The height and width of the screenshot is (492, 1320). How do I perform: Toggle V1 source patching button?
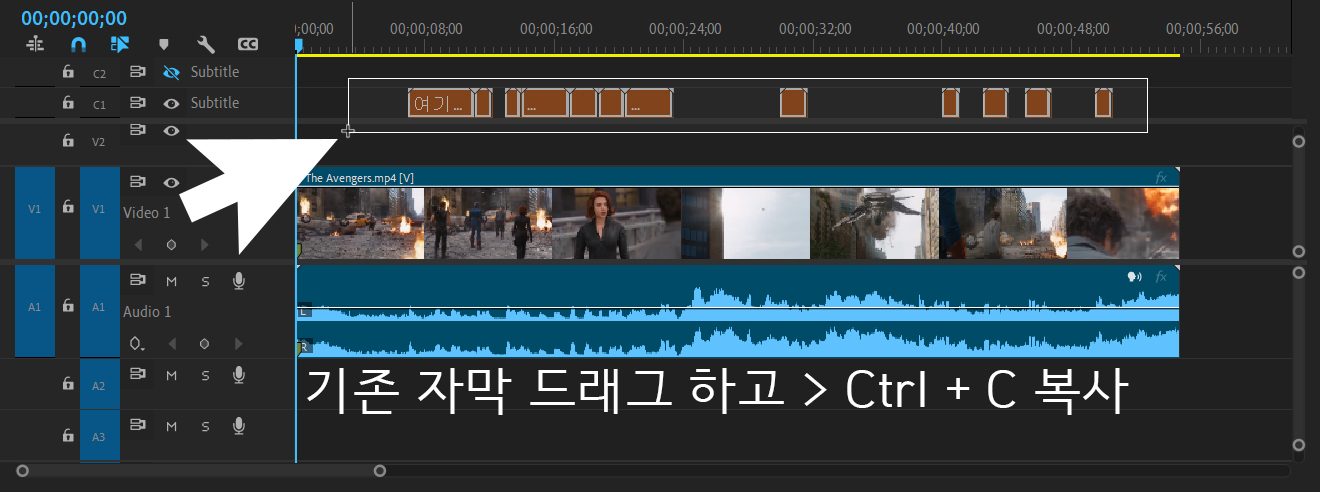point(35,214)
